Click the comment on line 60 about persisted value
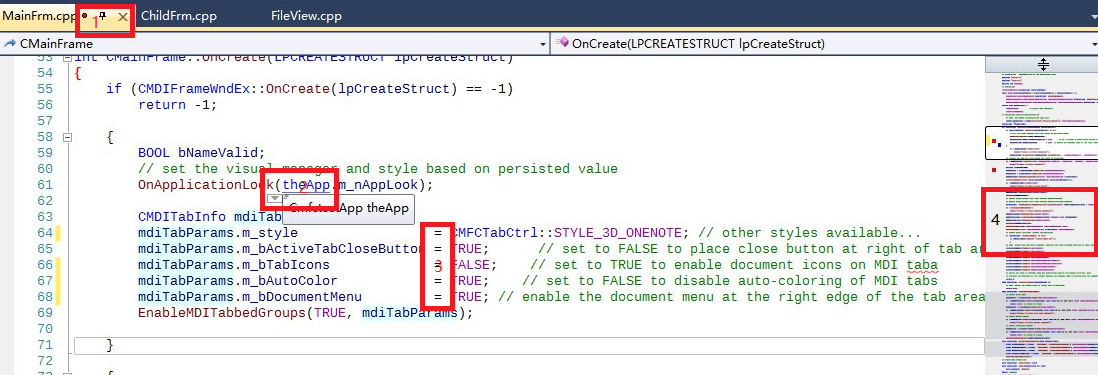This screenshot has width=1098, height=375. click(377, 169)
